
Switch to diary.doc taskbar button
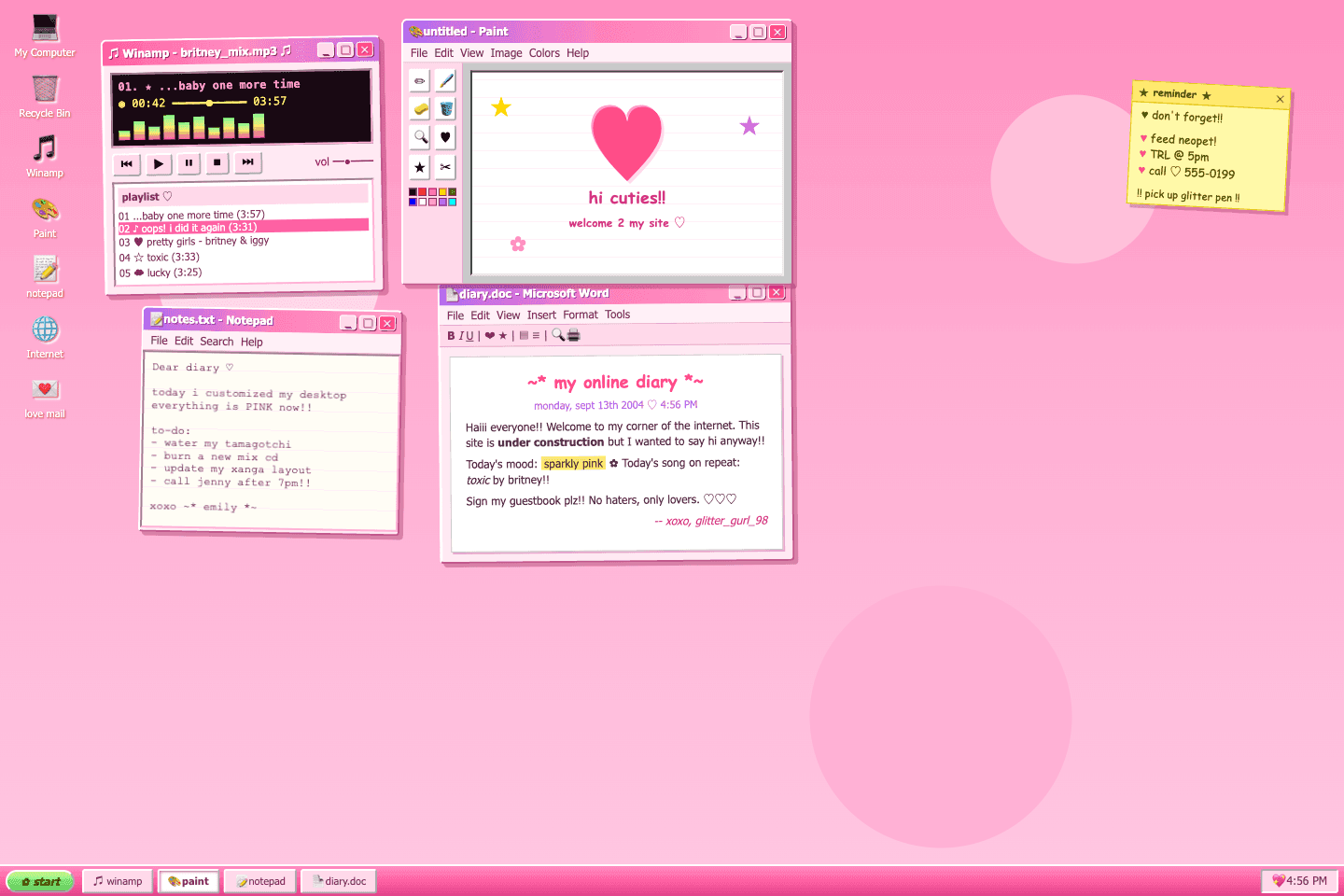pyautogui.click(x=339, y=881)
